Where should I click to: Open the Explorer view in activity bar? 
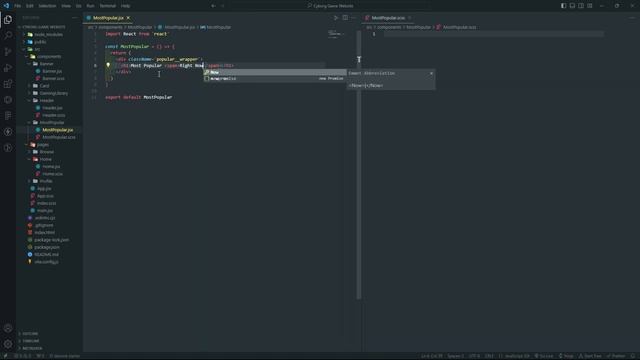pos(8,20)
